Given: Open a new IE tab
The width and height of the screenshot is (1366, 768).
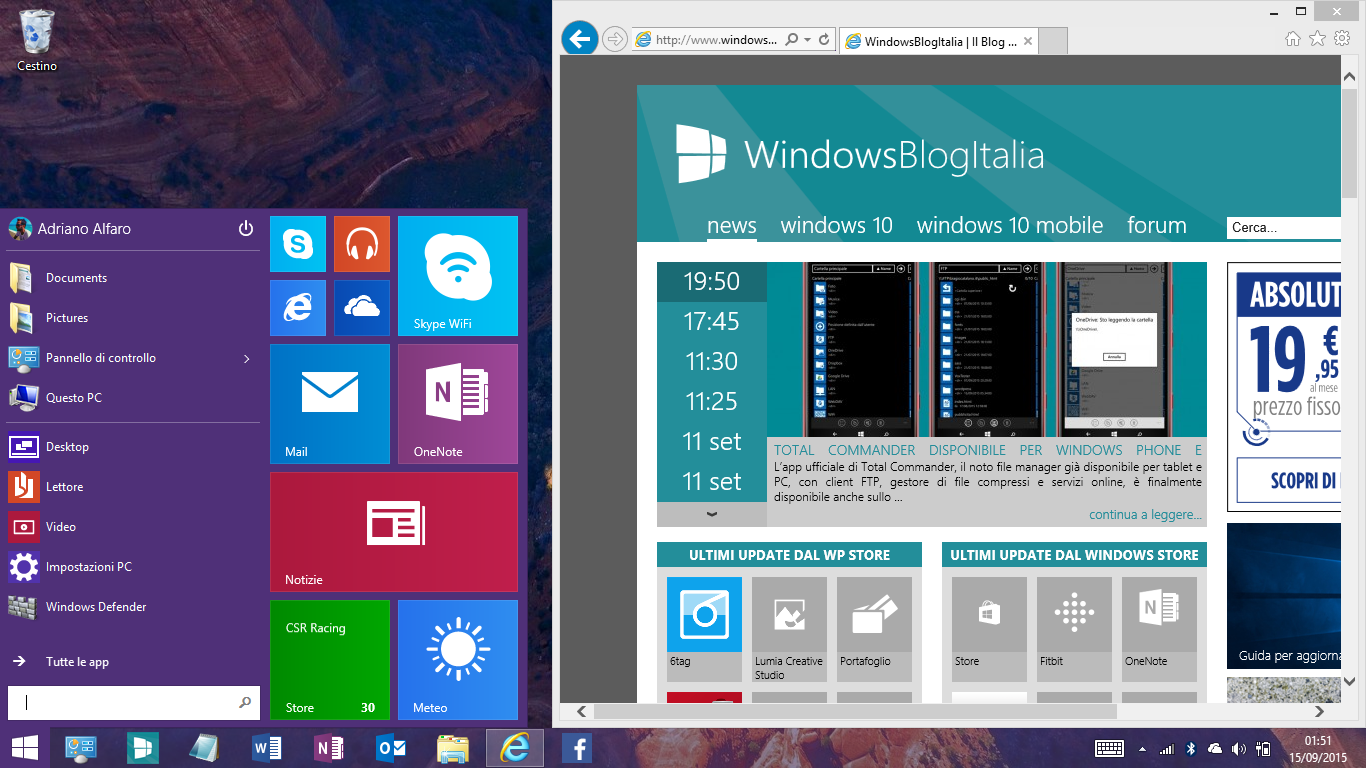Looking at the screenshot, I should coord(1053,41).
